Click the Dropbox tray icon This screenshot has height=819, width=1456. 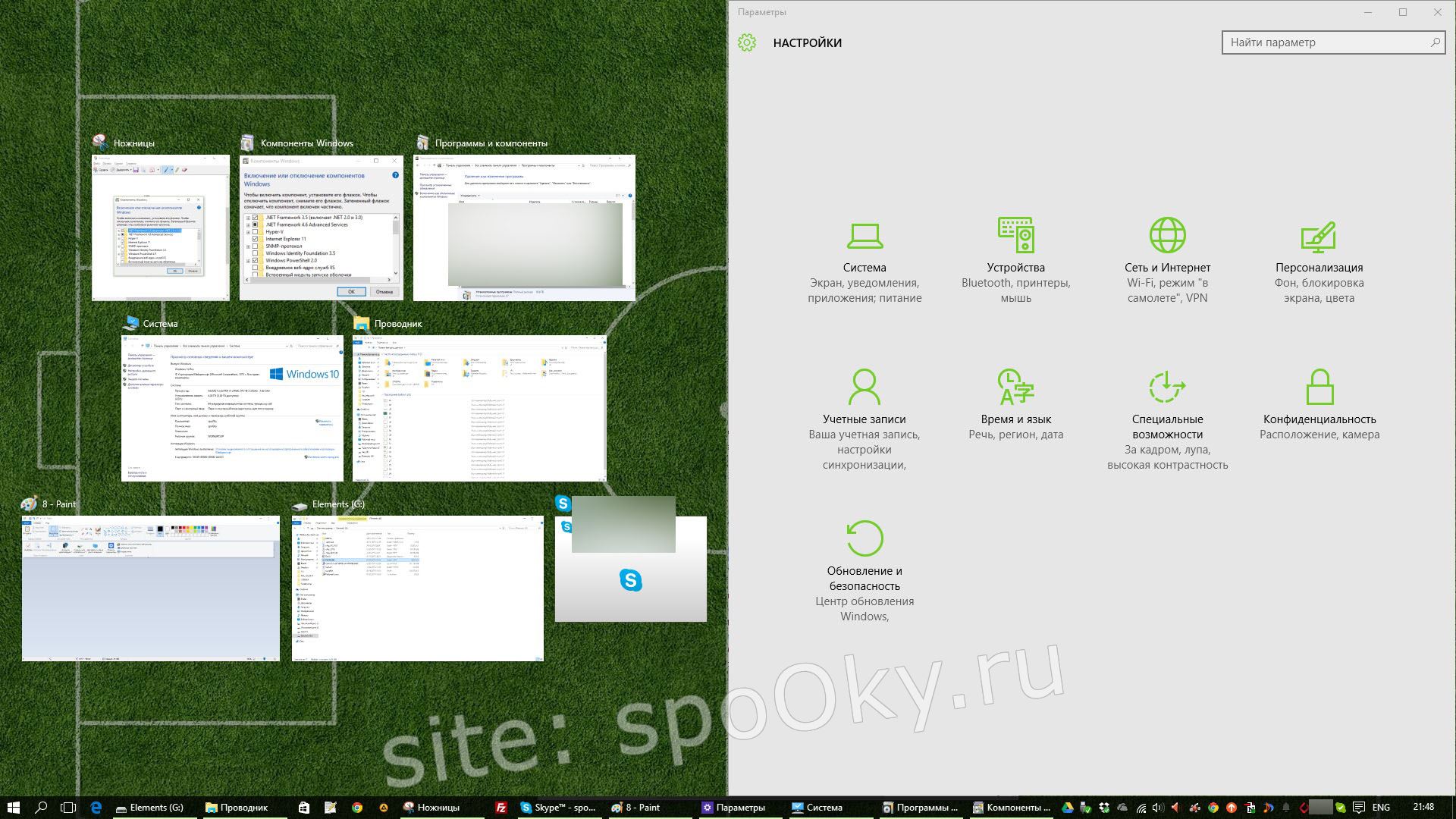click(1104, 808)
